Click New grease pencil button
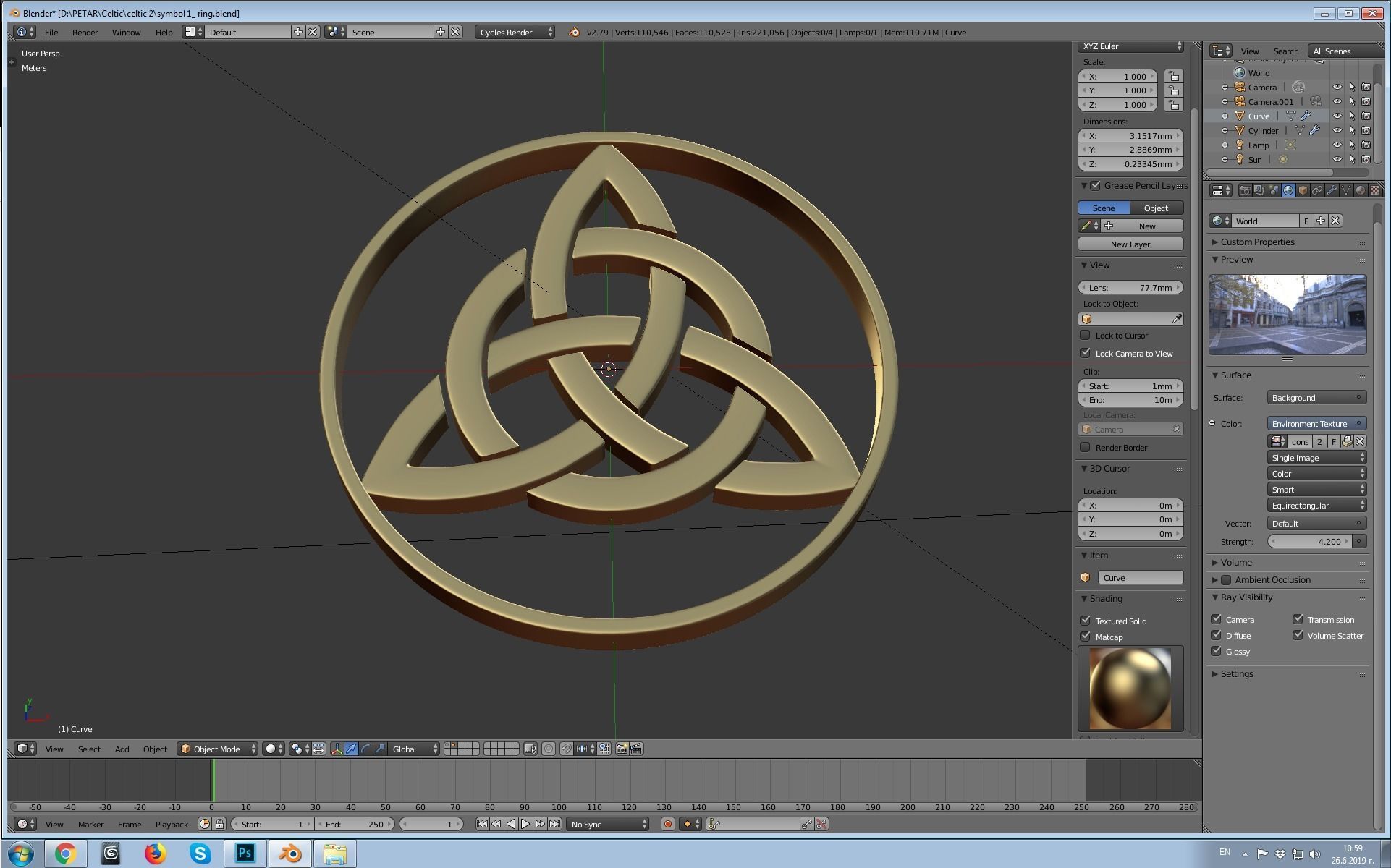Viewport: 1391px width, 868px height. (1143, 226)
